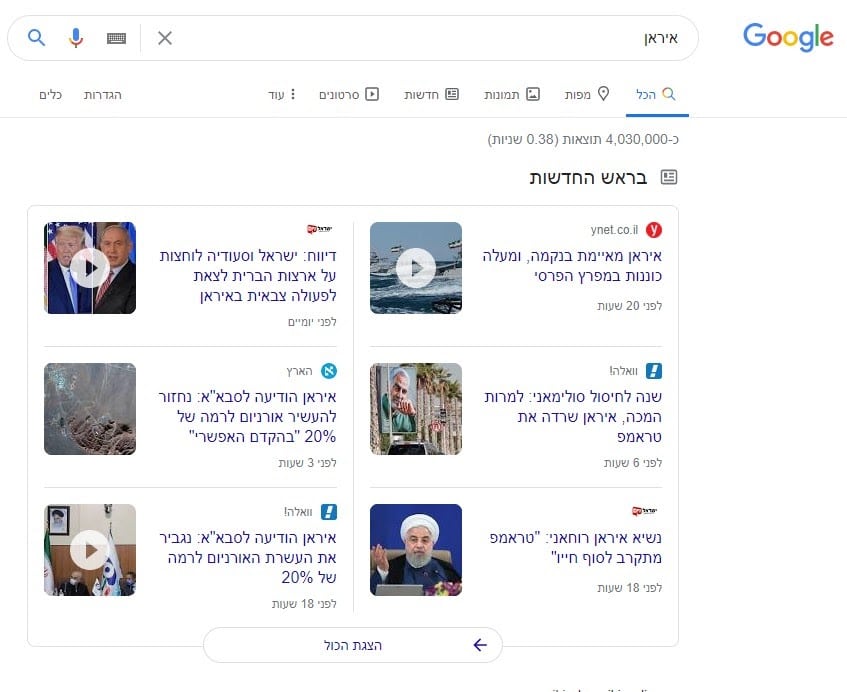Click the וואלה! icon above the Soleimani headline
Image resolution: width=847 pixels, height=692 pixels.
pyautogui.click(x=654, y=371)
